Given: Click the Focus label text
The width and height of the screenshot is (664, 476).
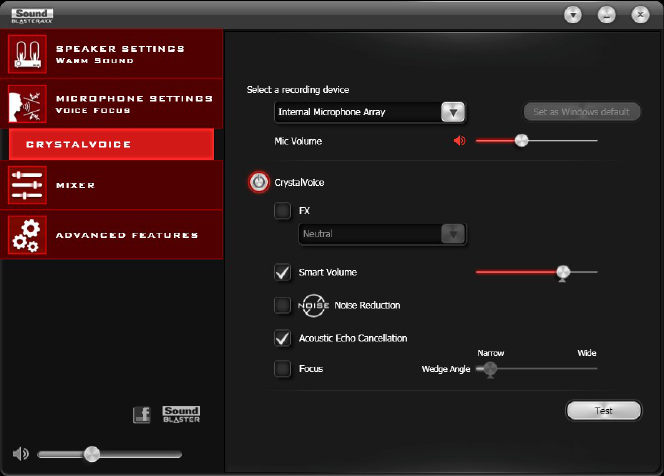Looking at the screenshot, I should click(x=311, y=369).
